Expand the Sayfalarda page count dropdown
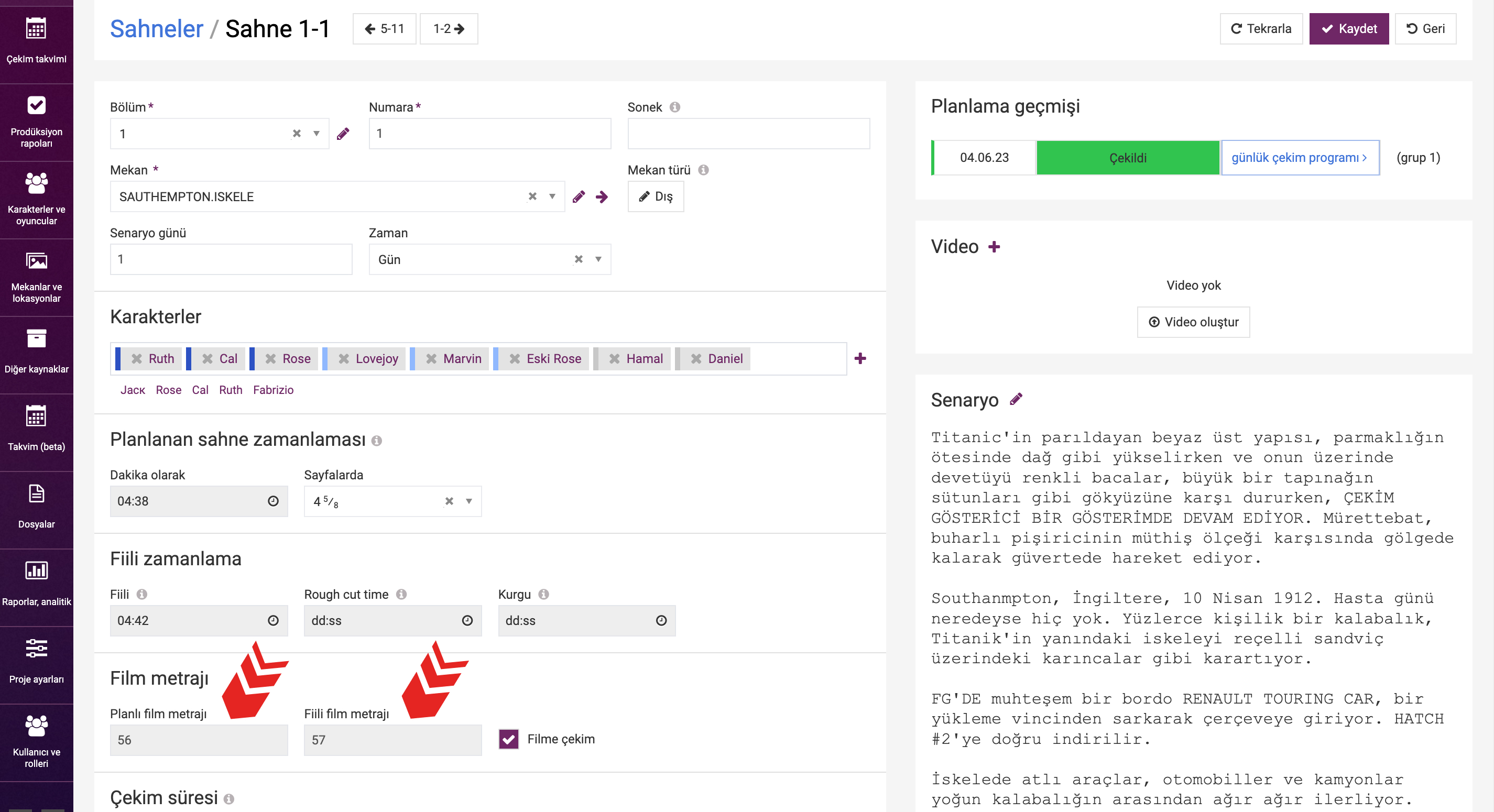The image size is (1494, 812). point(468,501)
